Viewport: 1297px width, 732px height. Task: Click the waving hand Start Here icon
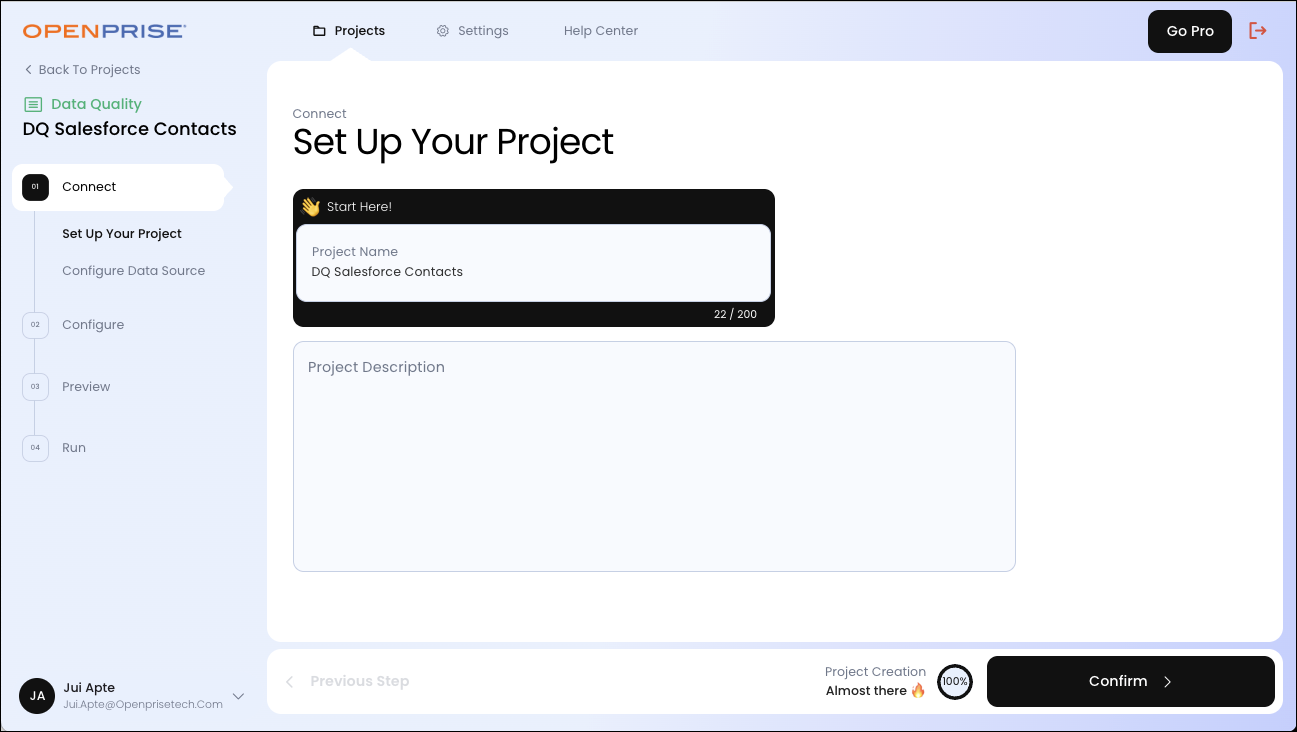coord(310,207)
